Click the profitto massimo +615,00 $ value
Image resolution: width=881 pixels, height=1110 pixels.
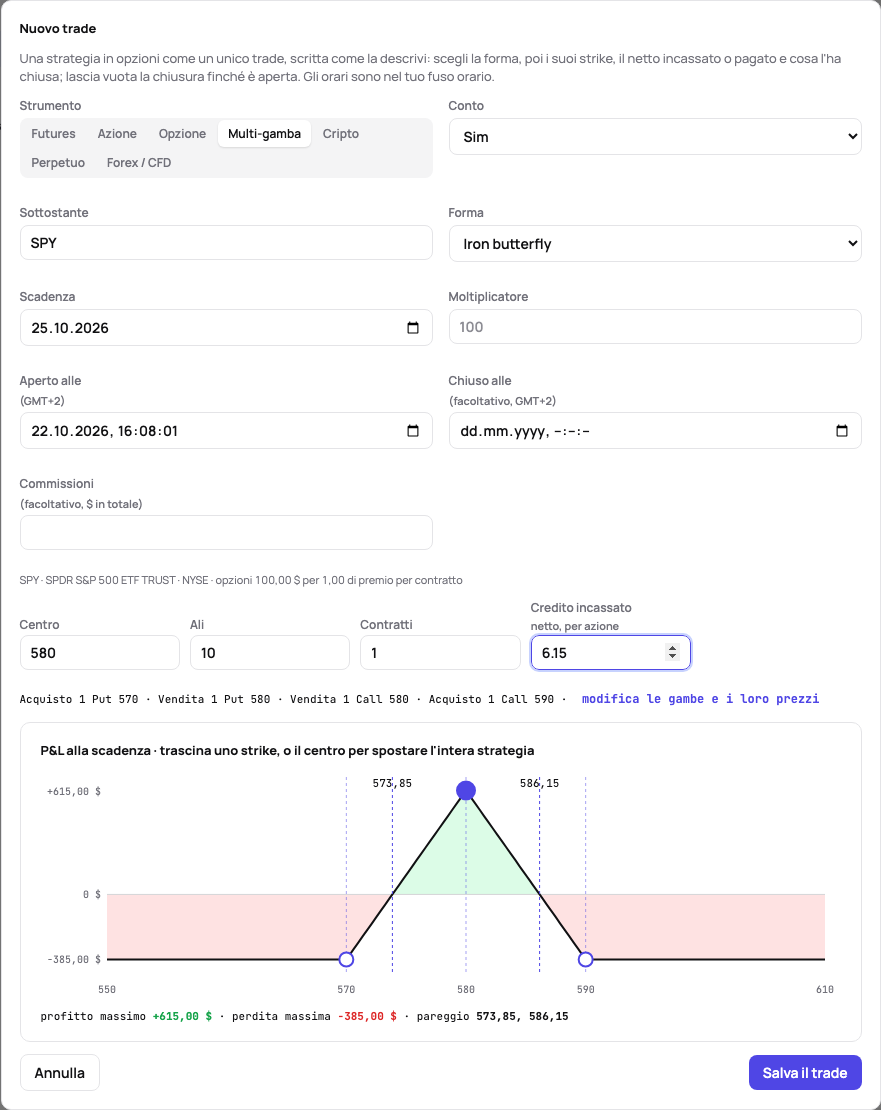tap(183, 1017)
